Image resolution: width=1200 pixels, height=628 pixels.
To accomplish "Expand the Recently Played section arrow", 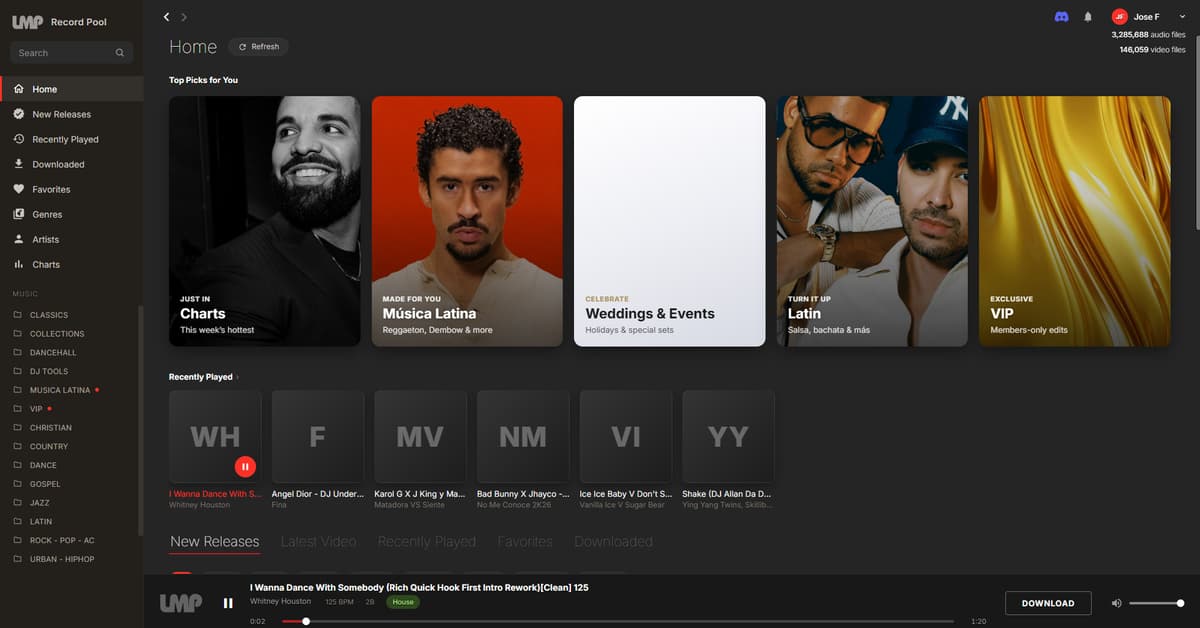I will [238, 377].
